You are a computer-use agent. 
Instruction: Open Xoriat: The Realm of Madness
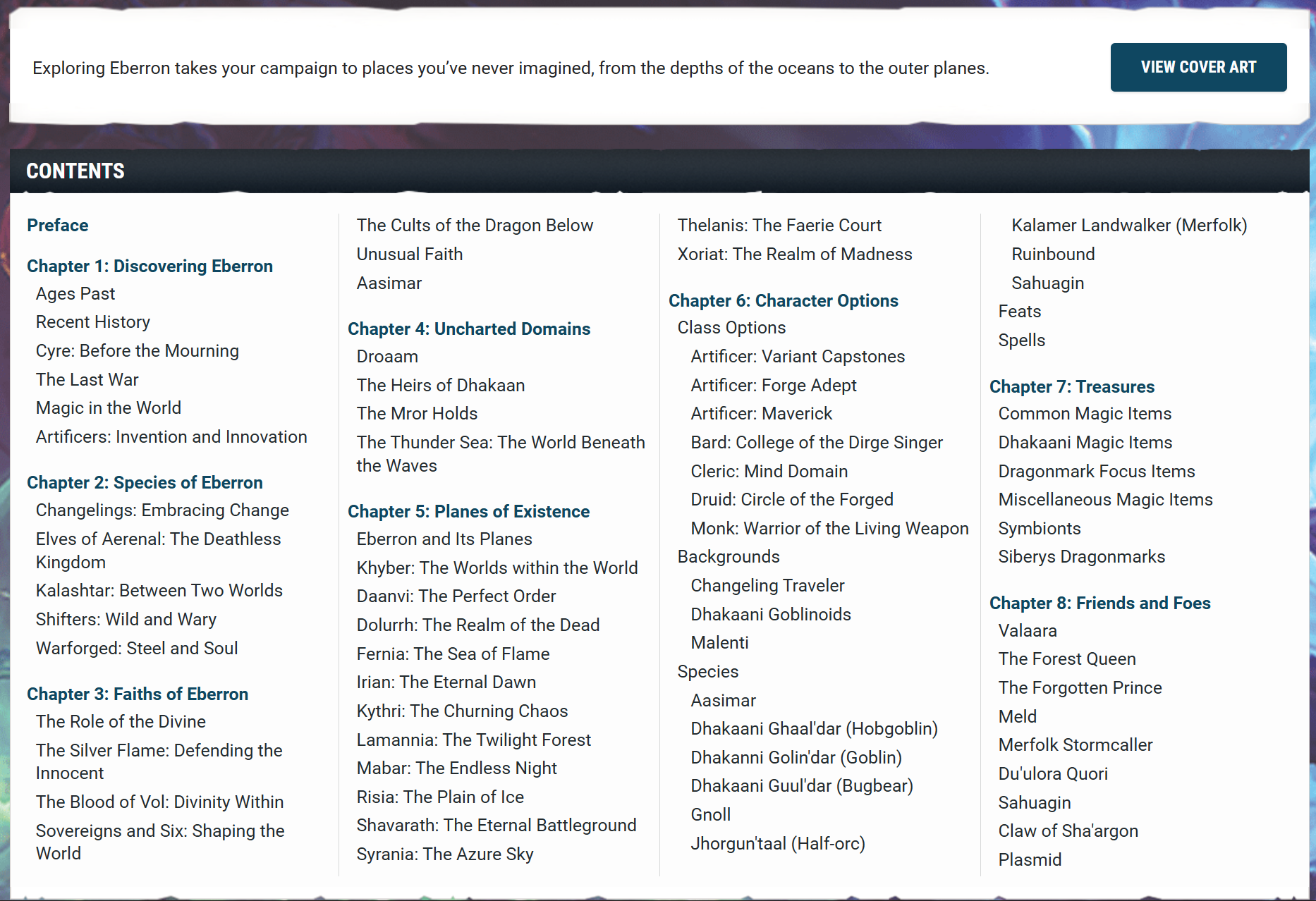pyautogui.click(x=794, y=255)
